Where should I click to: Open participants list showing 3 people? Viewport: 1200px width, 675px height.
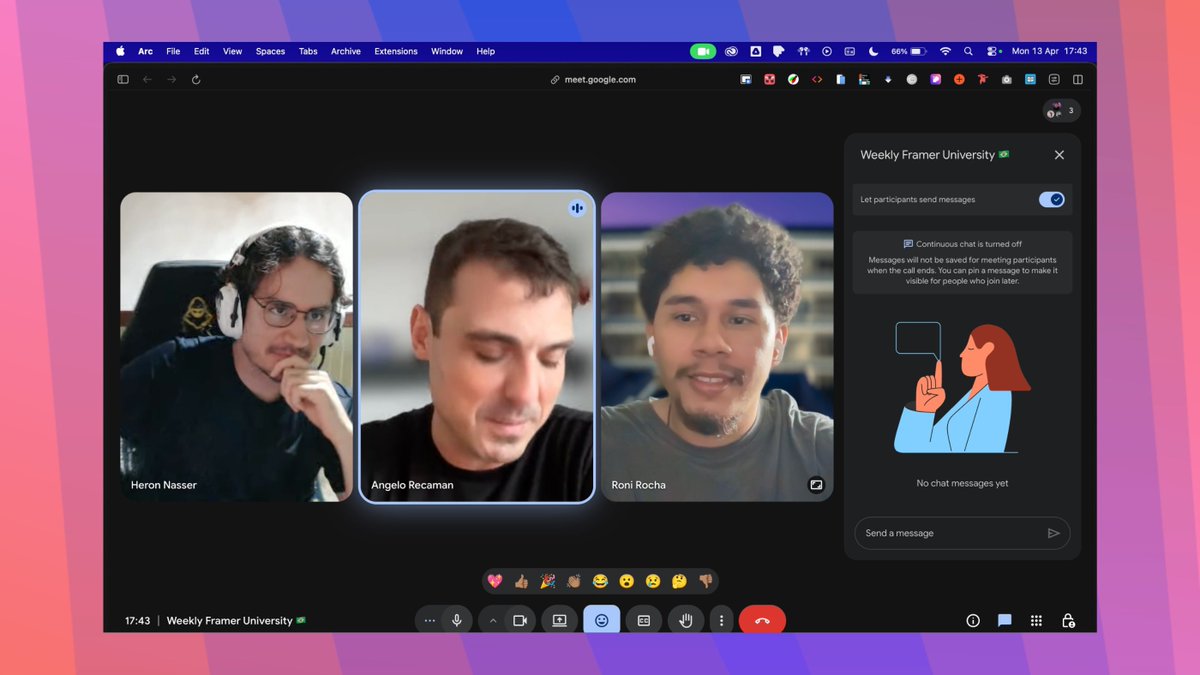coord(1061,111)
